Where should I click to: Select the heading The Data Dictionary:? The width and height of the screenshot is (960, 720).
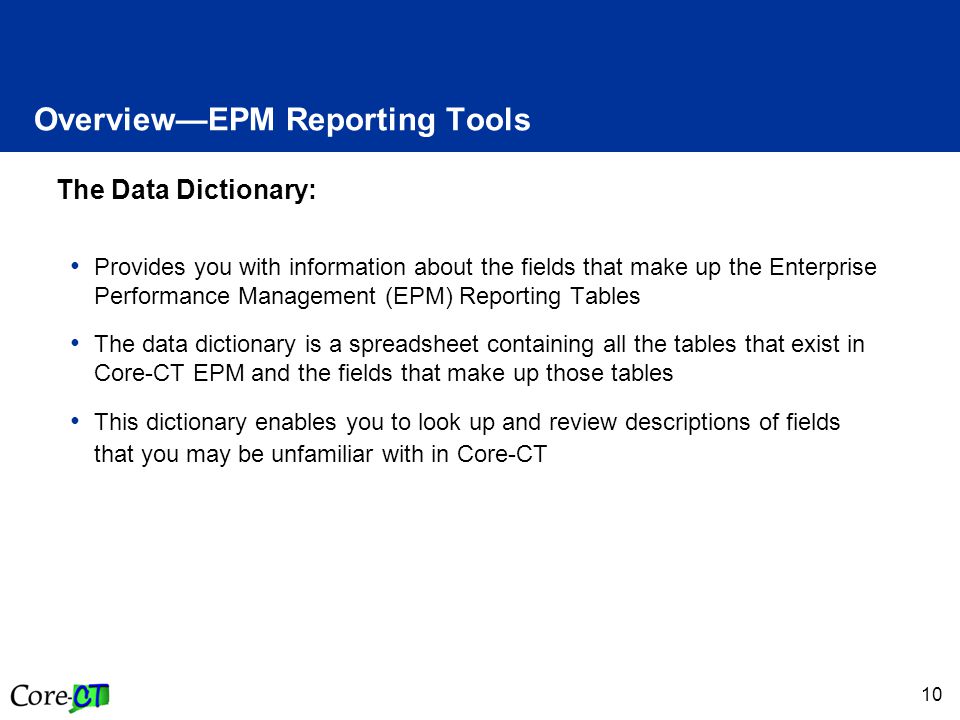[x=187, y=189]
